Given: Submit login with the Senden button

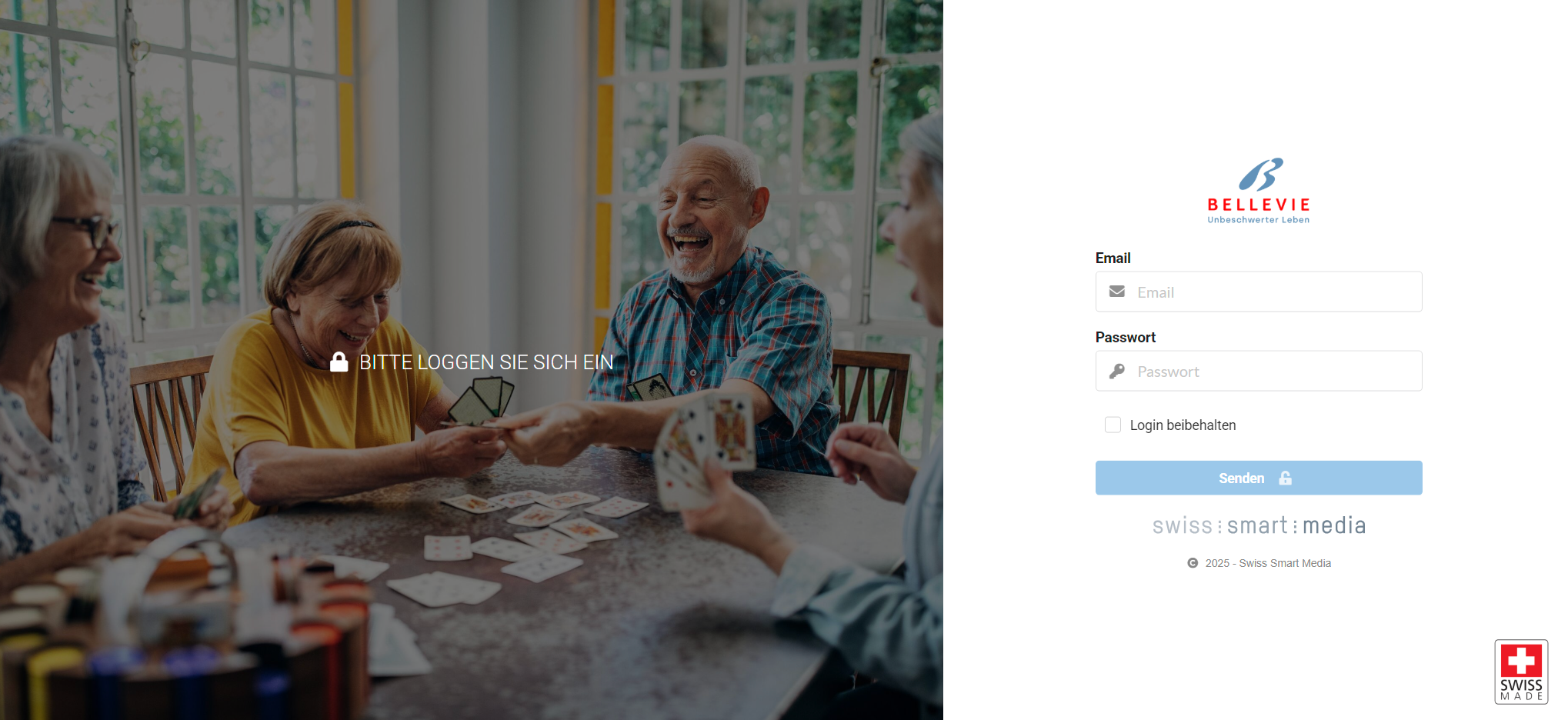Looking at the screenshot, I should pos(1259,478).
